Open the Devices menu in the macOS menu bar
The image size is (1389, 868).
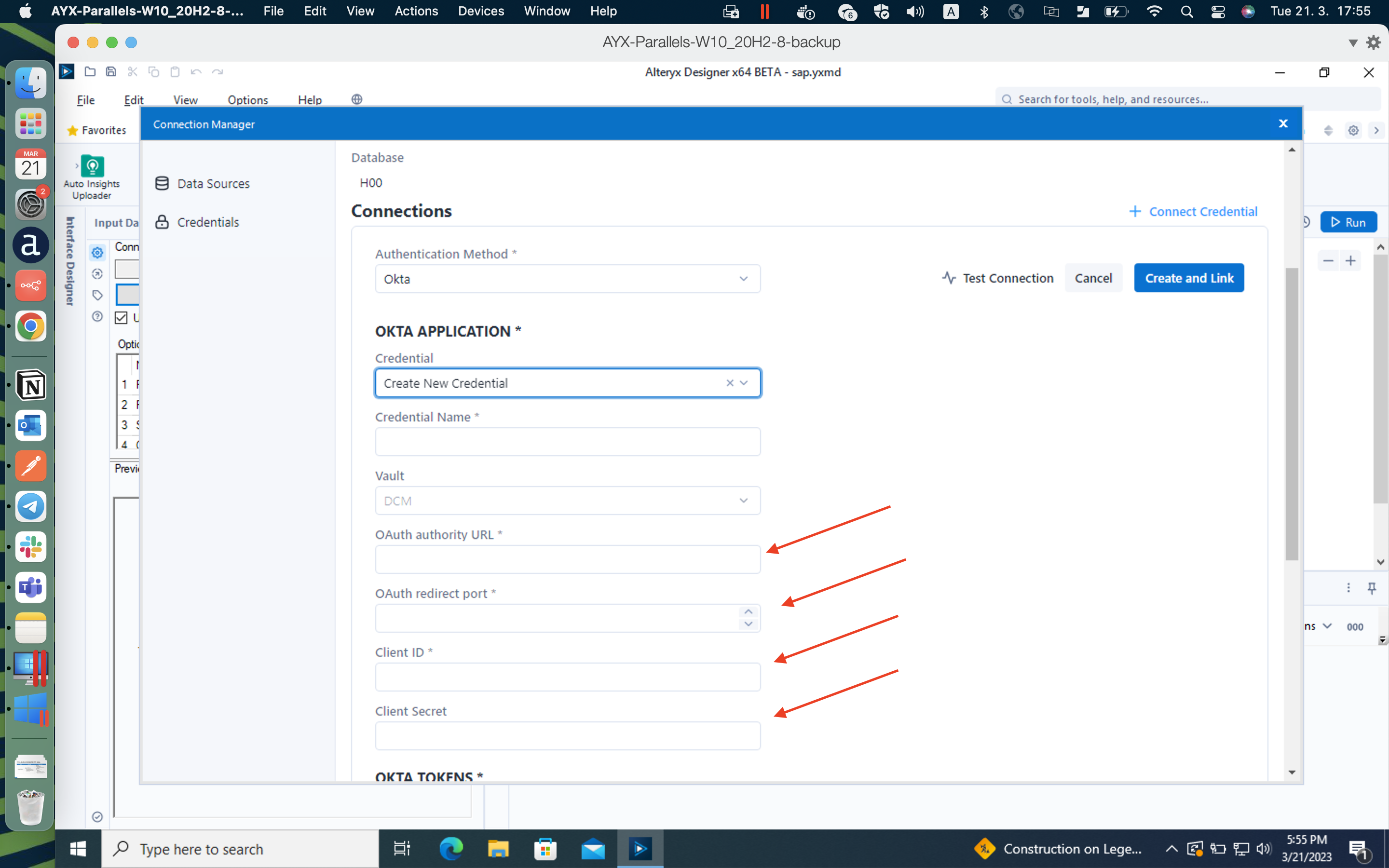tap(480, 11)
